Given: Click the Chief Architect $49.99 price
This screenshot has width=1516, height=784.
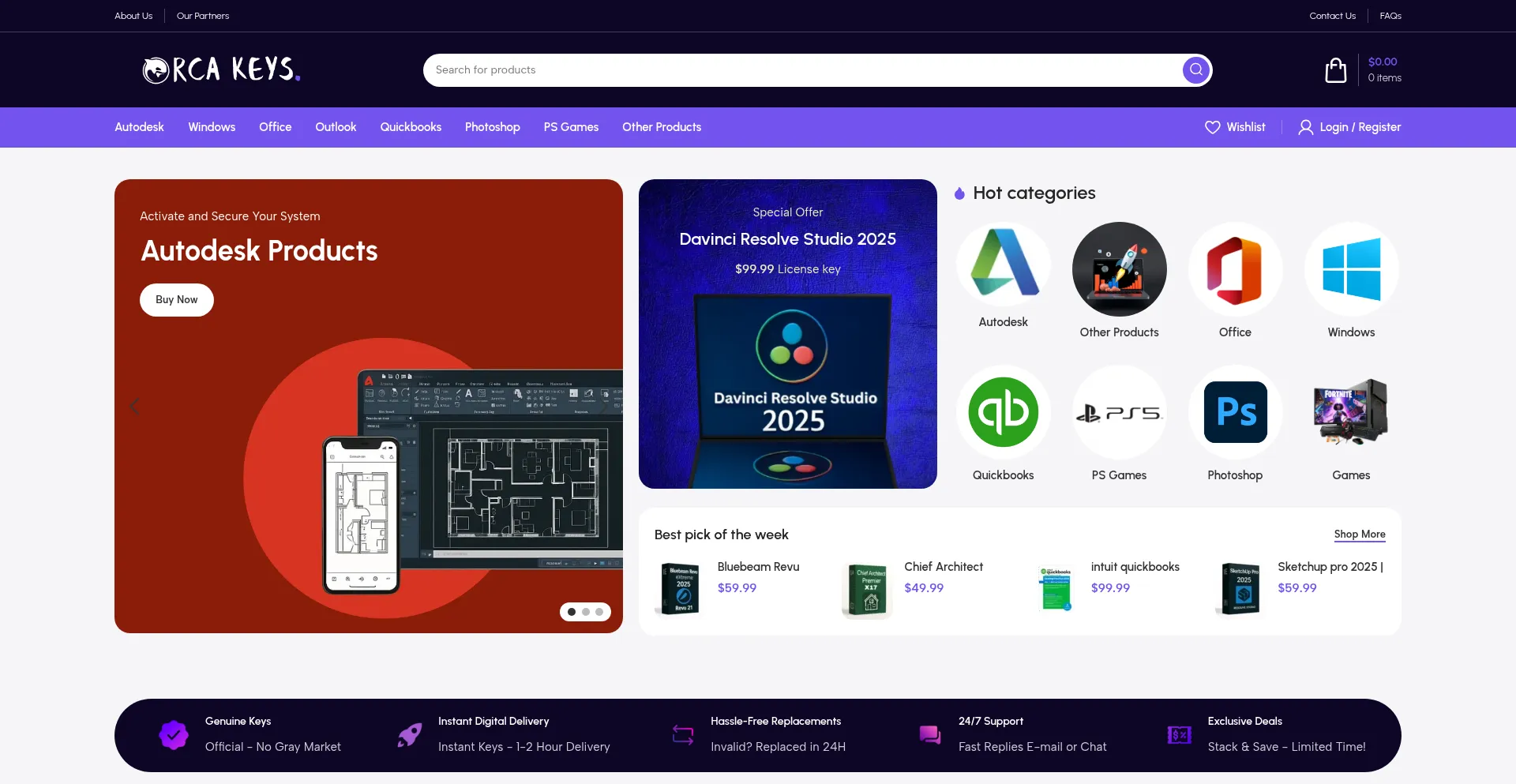Looking at the screenshot, I should click(x=924, y=588).
